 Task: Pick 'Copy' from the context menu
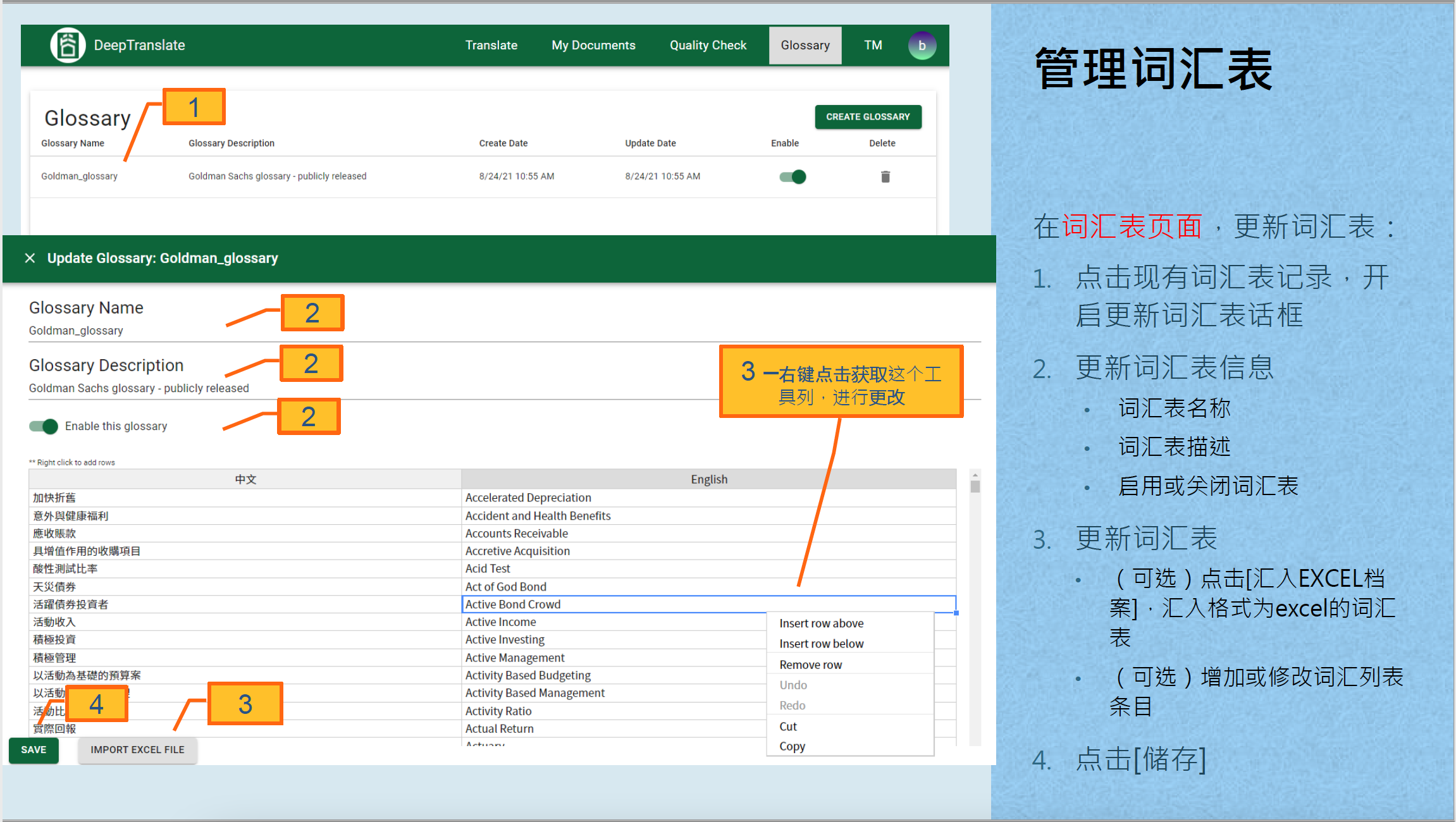792,746
